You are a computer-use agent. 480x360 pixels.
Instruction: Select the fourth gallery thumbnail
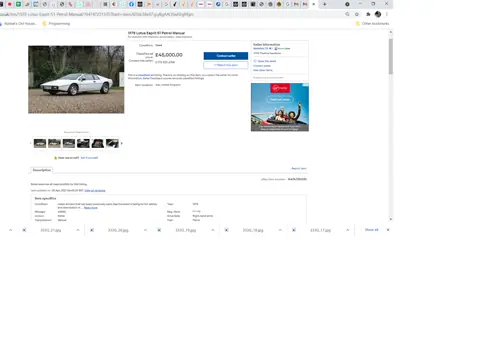(83, 143)
